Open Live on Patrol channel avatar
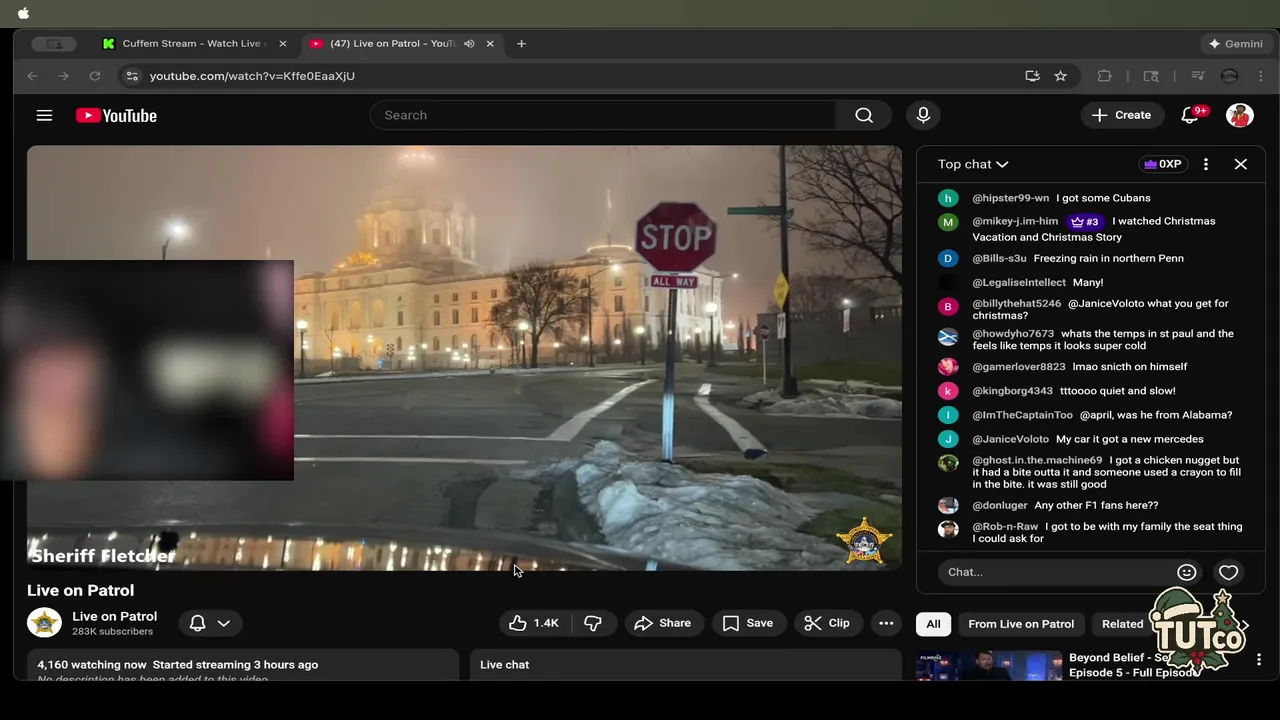The image size is (1280, 720). pos(44,623)
